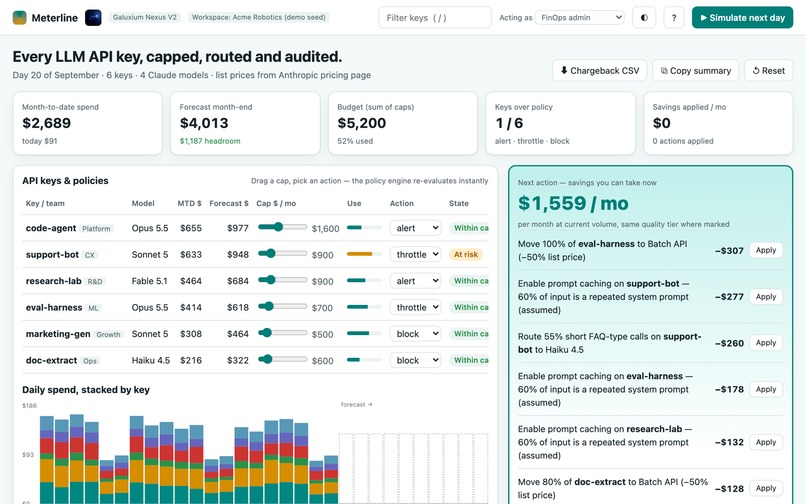Open the research-lab action dropdown

(x=415, y=281)
